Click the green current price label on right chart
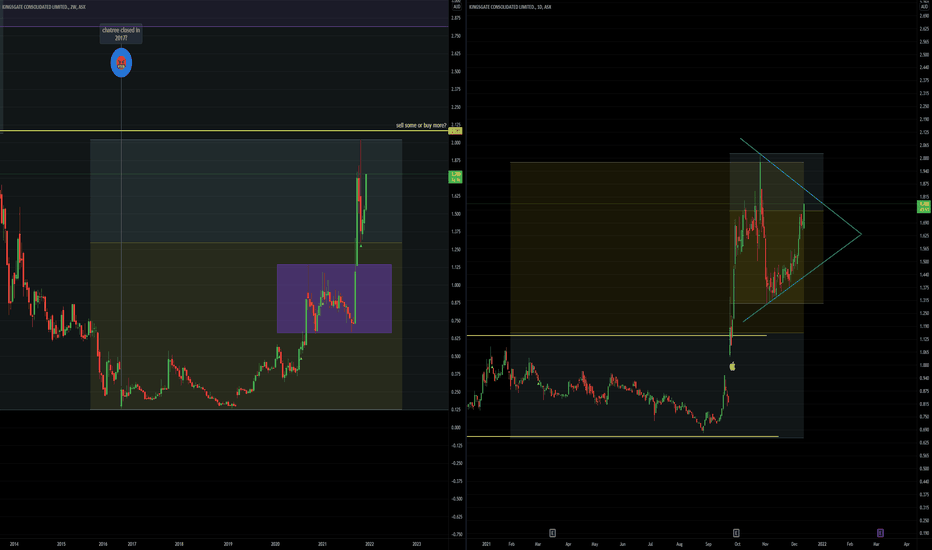932x550 pixels. (924, 207)
